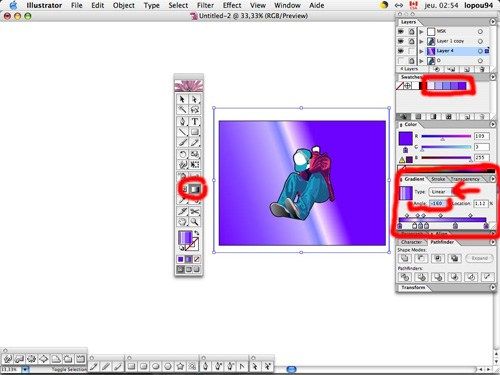Click the Subtract from shape area icon
The image size is (500, 375).
tap(422, 258)
